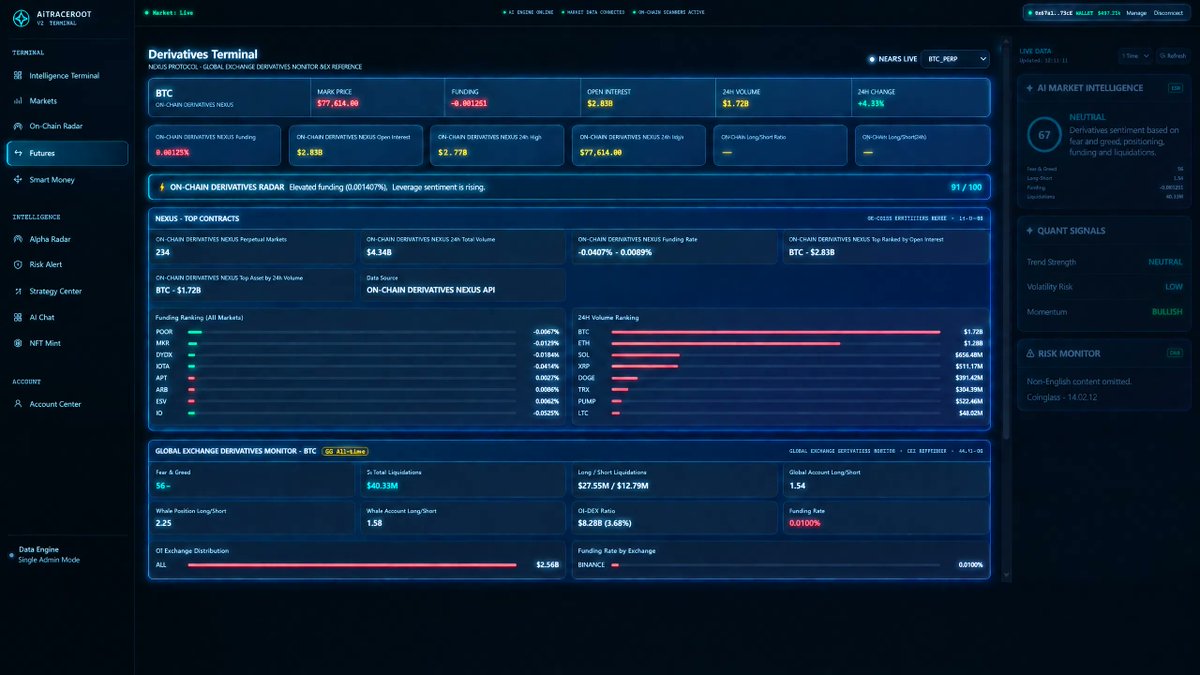Click the Strategy Center sidebar icon
The height and width of the screenshot is (675, 1200).
(x=18, y=291)
